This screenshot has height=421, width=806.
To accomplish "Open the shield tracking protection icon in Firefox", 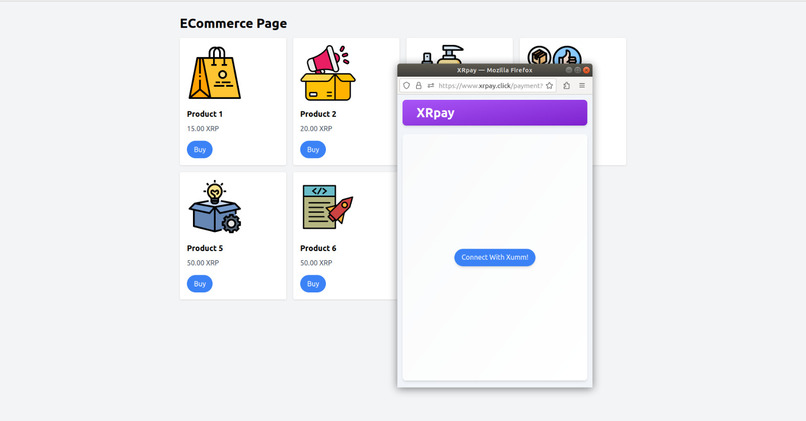I will click(407, 86).
